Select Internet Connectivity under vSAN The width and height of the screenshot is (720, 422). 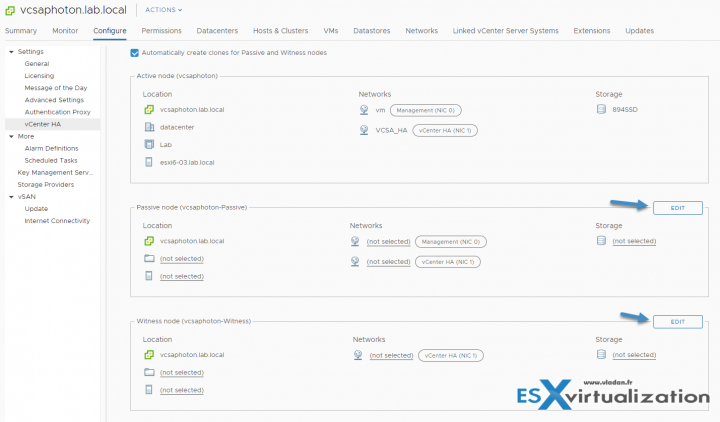click(x=57, y=221)
